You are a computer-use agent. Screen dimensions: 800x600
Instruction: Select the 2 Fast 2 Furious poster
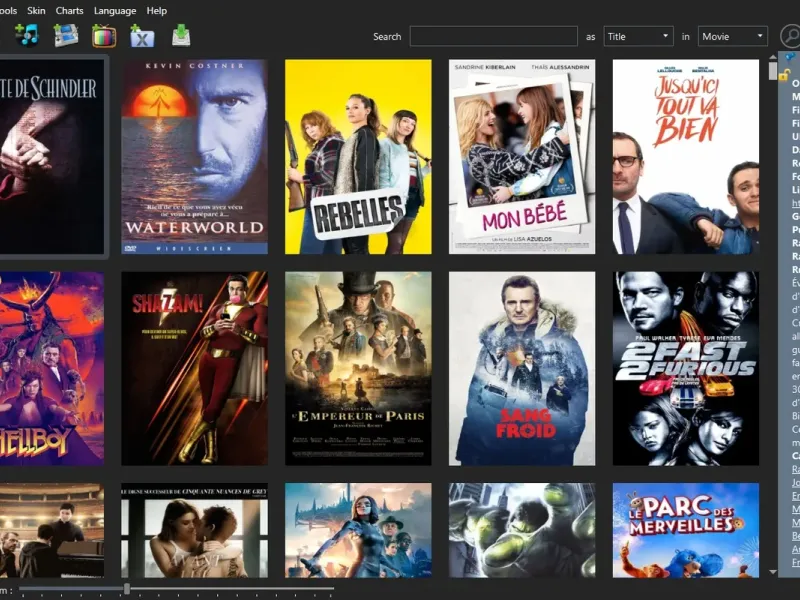(686, 368)
